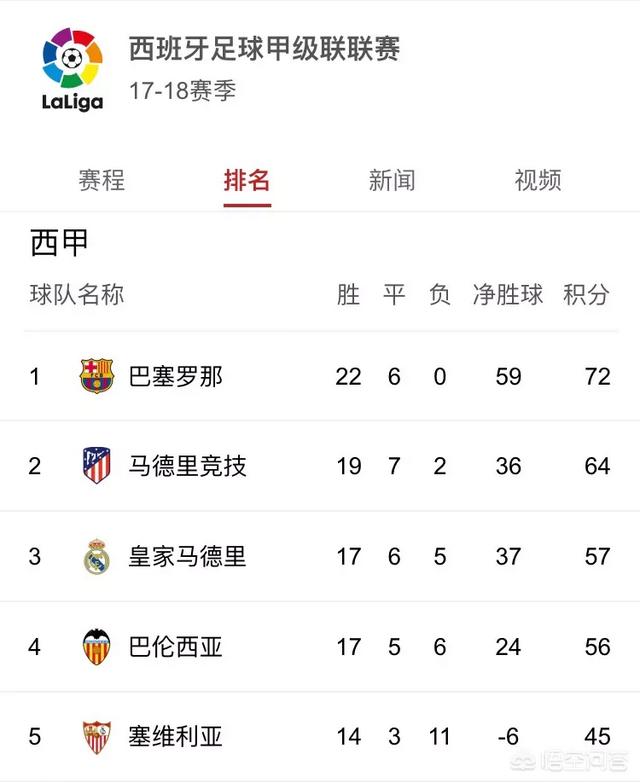The width and height of the screenshot is (640, 783).
Task: Open team 塞维利亚
Action: coord(175,737)
